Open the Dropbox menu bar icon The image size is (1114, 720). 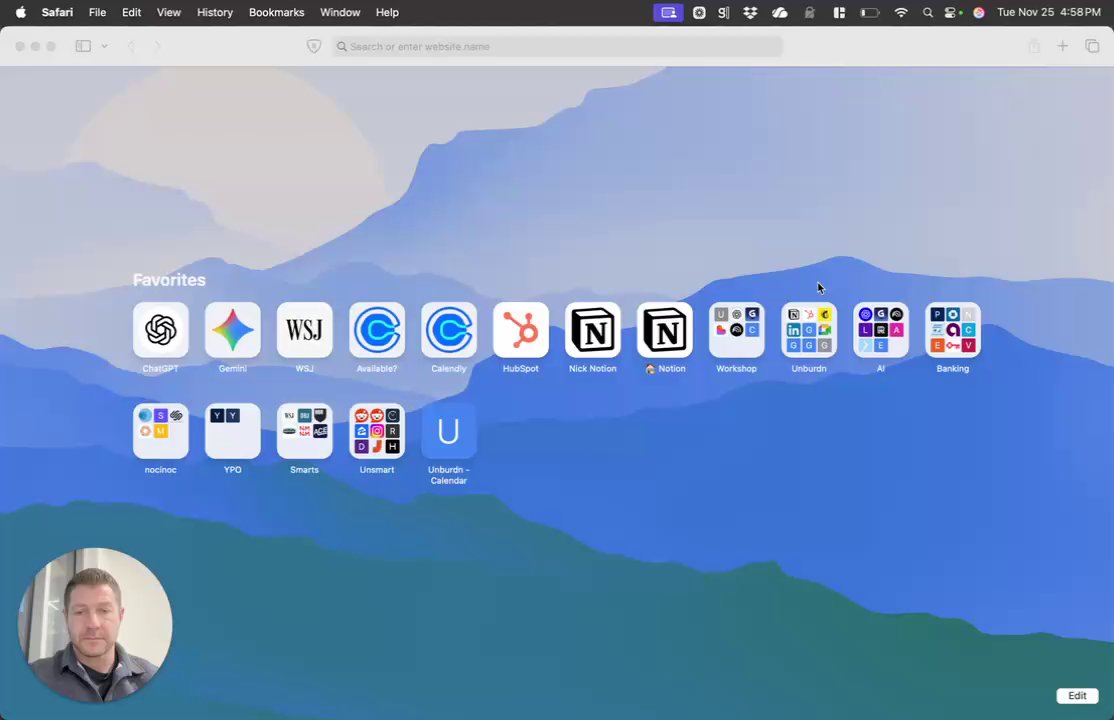[750, 12]
